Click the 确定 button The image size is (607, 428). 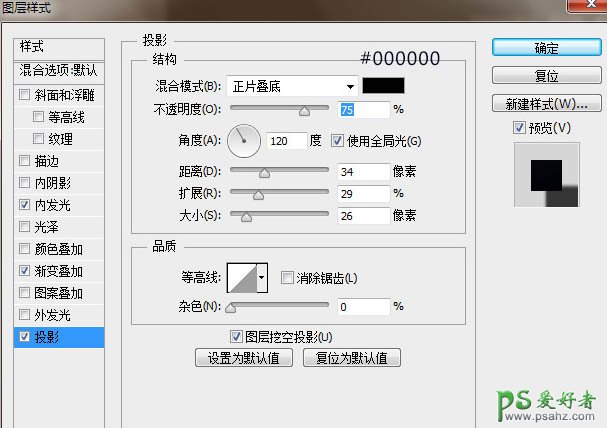[546, 47]
